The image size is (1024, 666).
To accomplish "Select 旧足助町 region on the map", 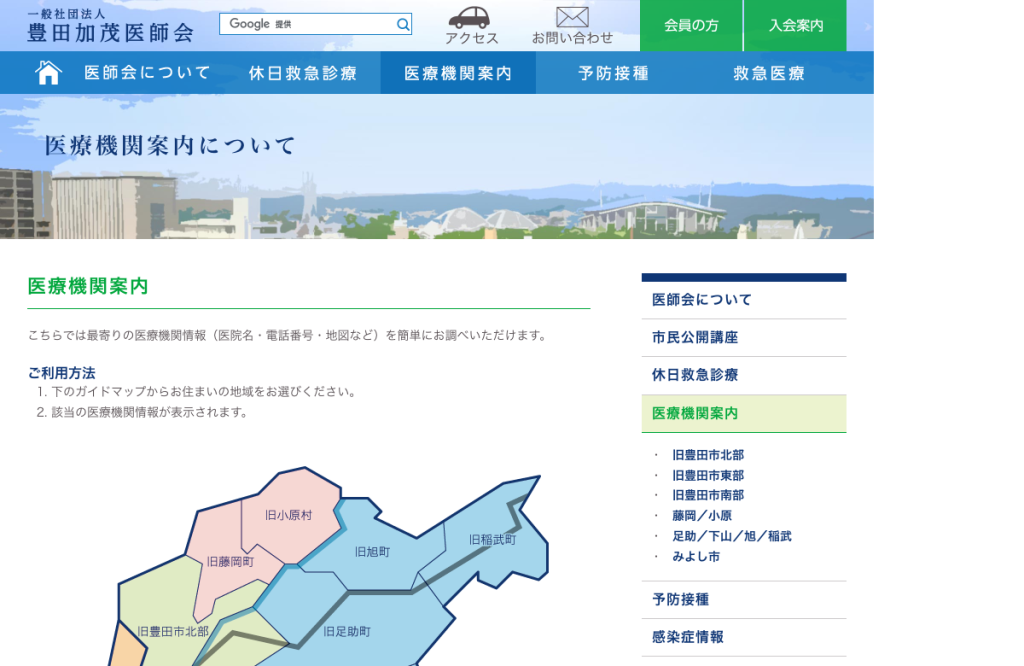I will (x=347, y=631).
